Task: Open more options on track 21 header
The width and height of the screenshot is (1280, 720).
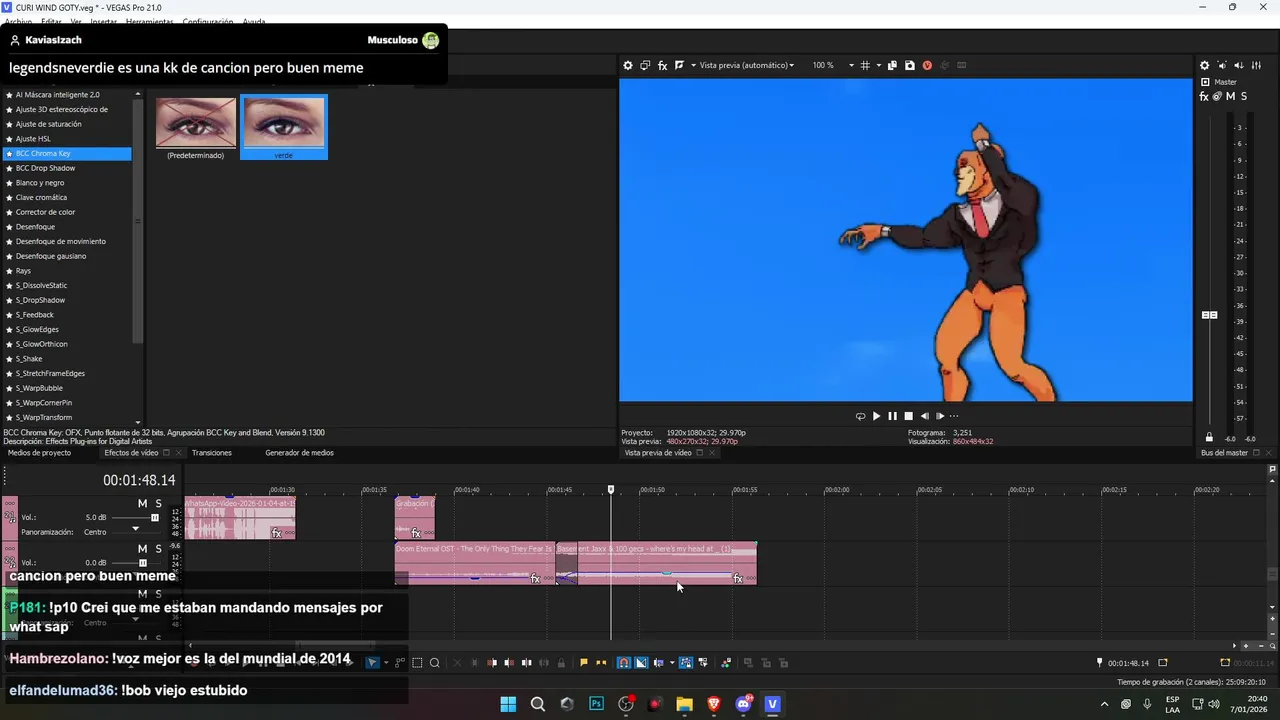Action: click(x=10, y=503)
